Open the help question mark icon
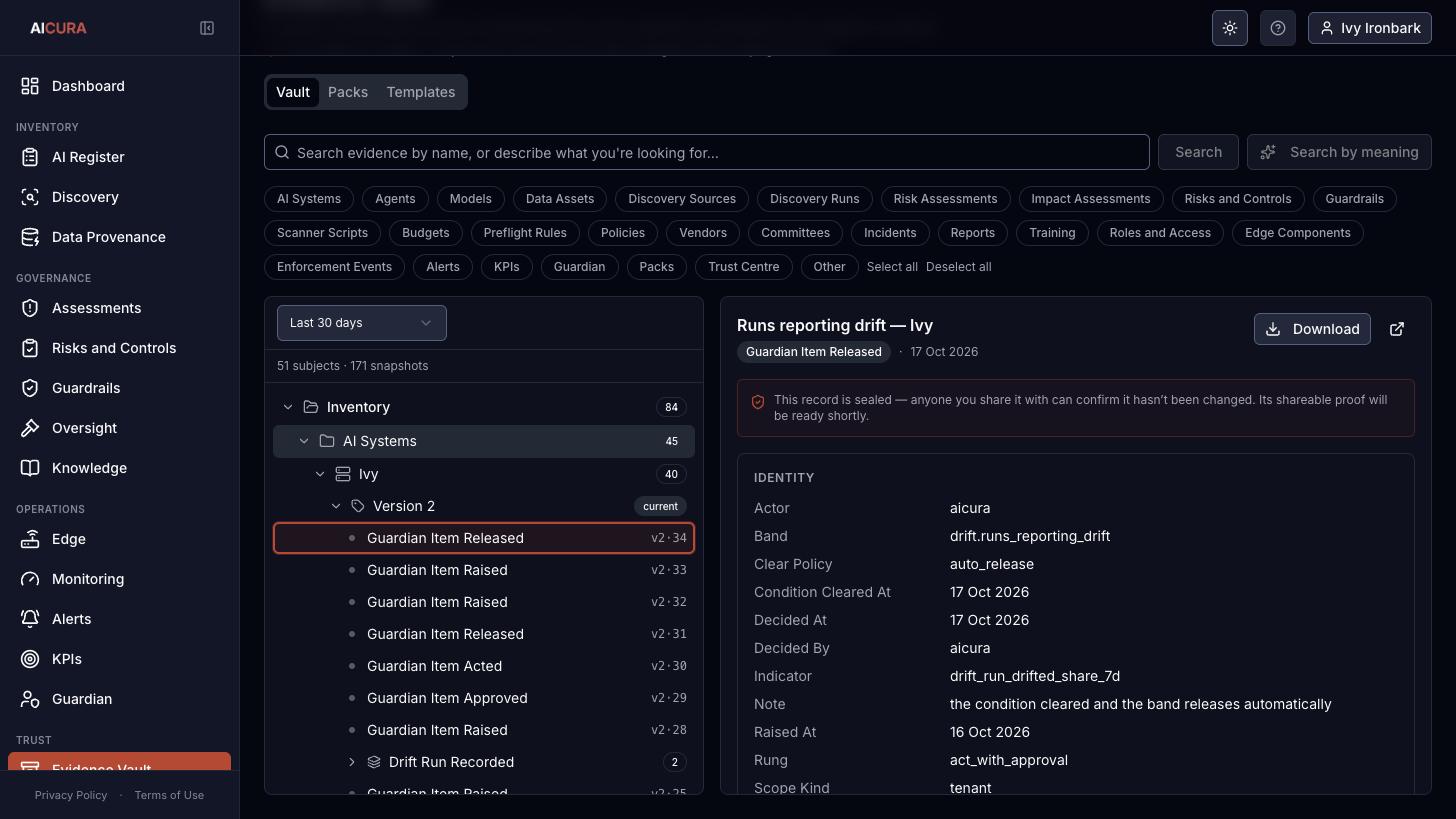This screenshot has width=1456, height=819. 1278,28
